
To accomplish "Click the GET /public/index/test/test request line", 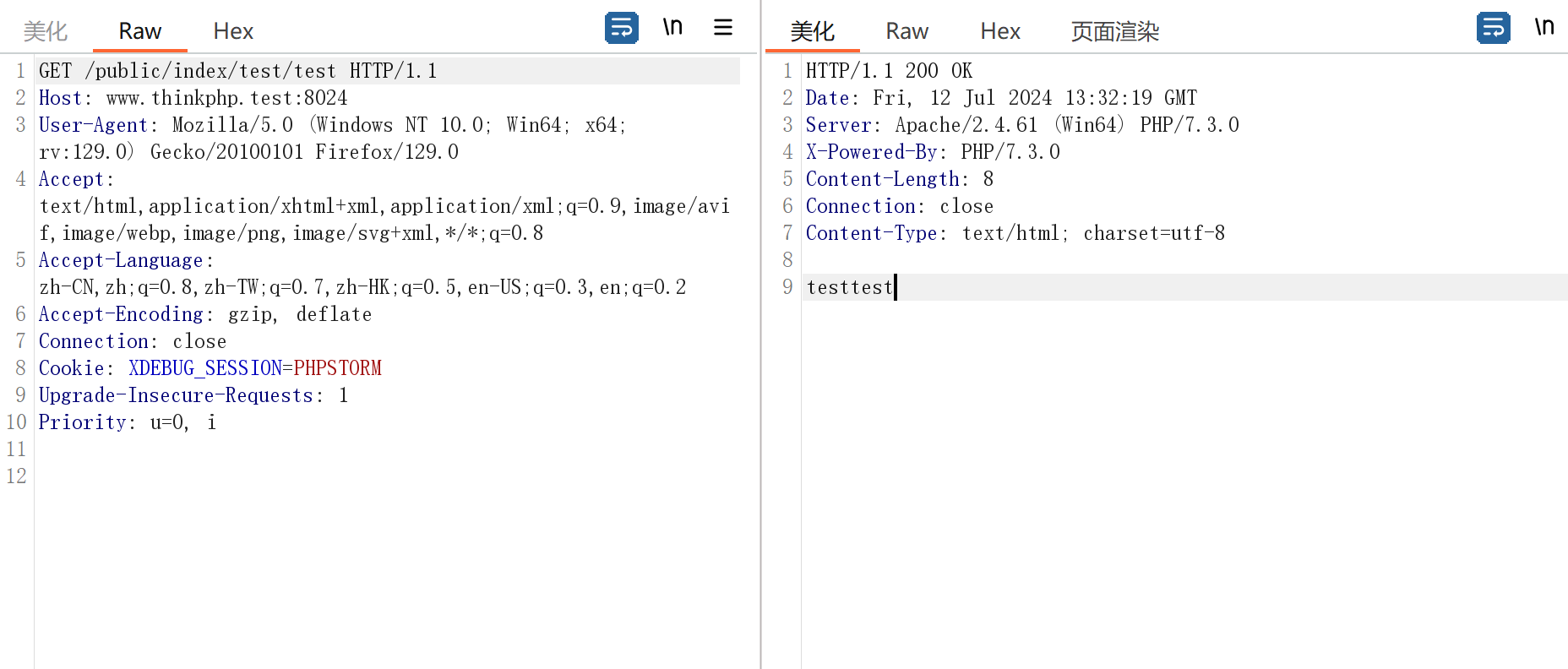I will click(x=238, y=71).
